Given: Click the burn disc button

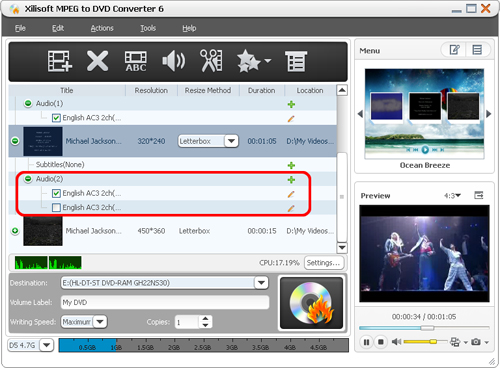Looking at the screenshot, I should click(311, 303).
